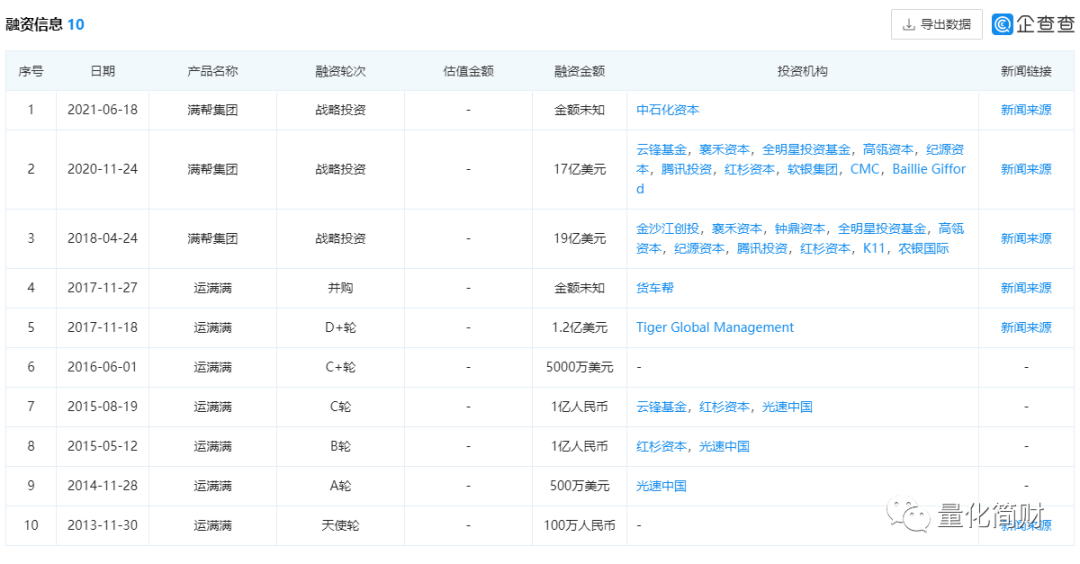Image resolution: width=1080 pixels, height=564 pixels.
Task: Select the 天使轮 round cell
Action: click(x=340, y=525)
